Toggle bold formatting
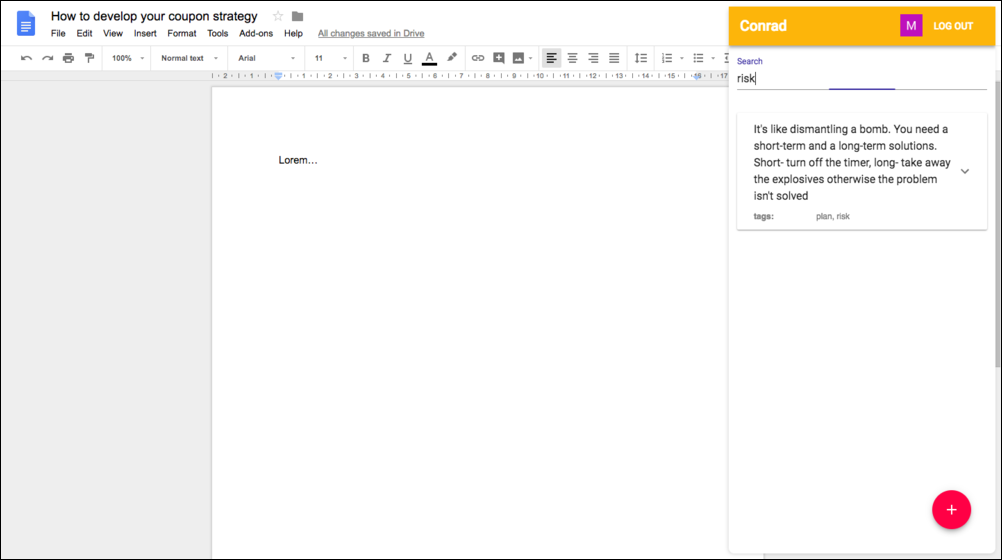1002x560 pixels. coord(366,58)
